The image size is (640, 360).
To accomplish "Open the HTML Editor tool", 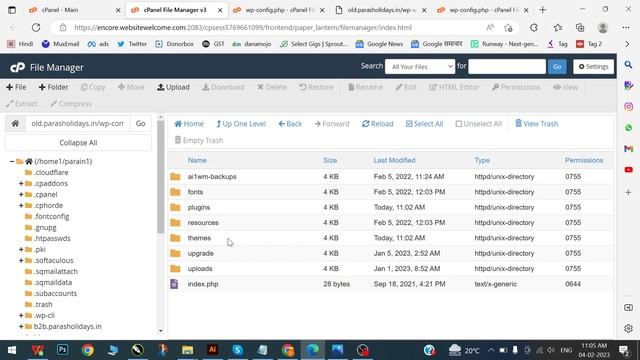I will (x=454, y=87).
